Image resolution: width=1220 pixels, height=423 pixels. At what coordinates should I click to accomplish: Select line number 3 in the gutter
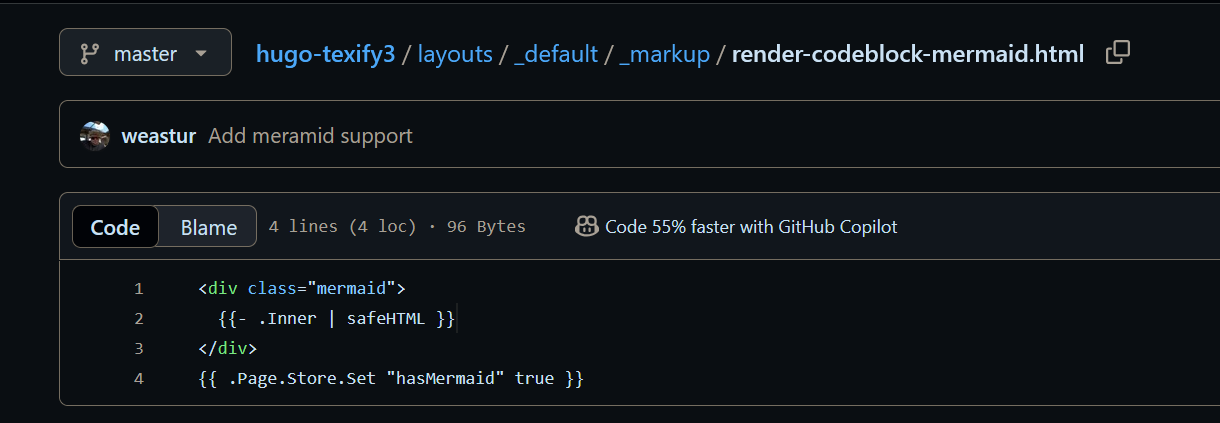[x=139, y=349]
